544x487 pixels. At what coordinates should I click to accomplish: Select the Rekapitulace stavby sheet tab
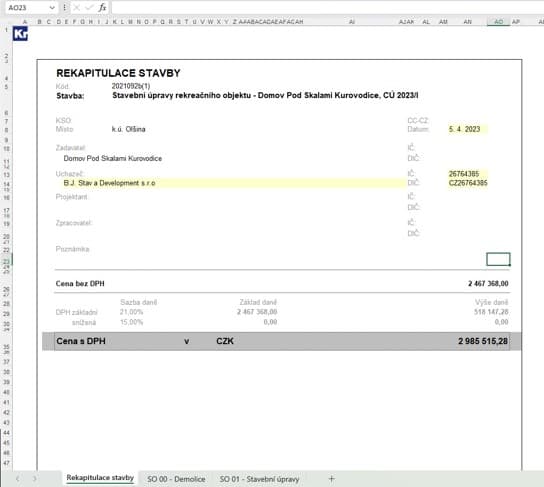click(x=100, y=478)
